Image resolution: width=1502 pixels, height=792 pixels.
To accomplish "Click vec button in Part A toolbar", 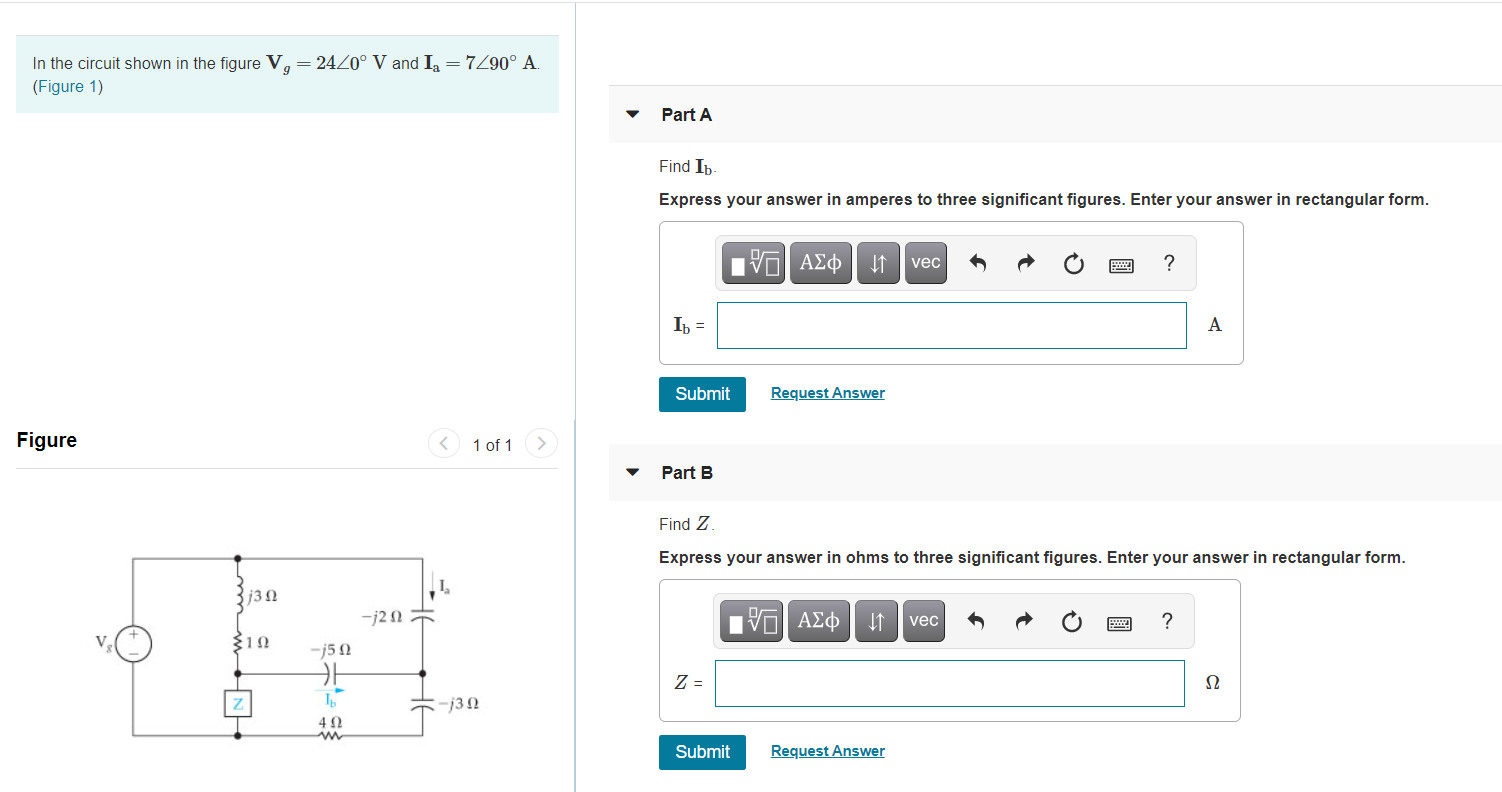I will coord(927,263).
